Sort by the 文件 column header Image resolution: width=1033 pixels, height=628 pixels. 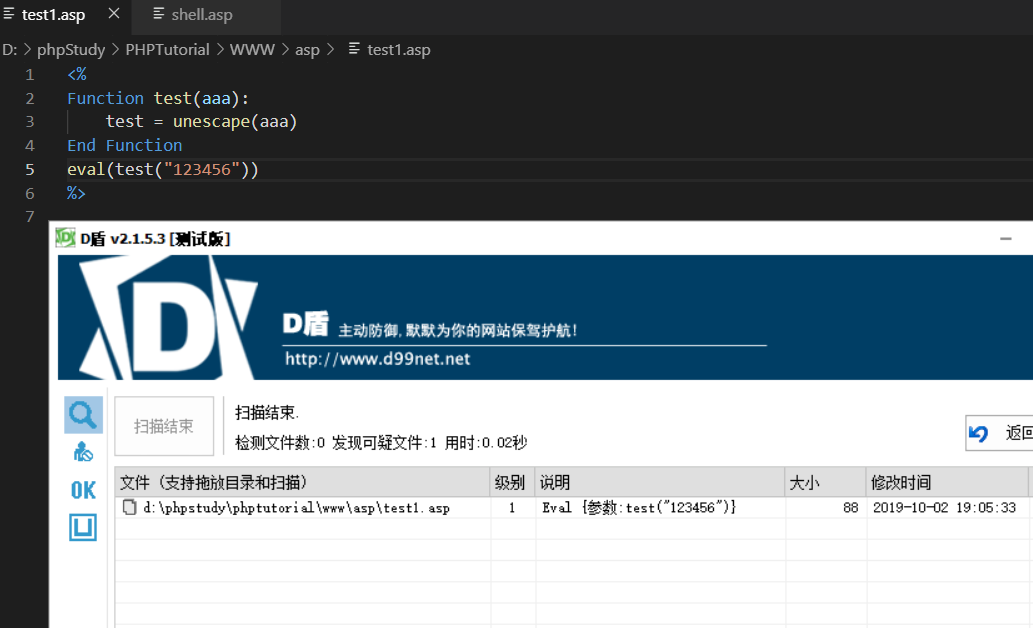point(302,482)
